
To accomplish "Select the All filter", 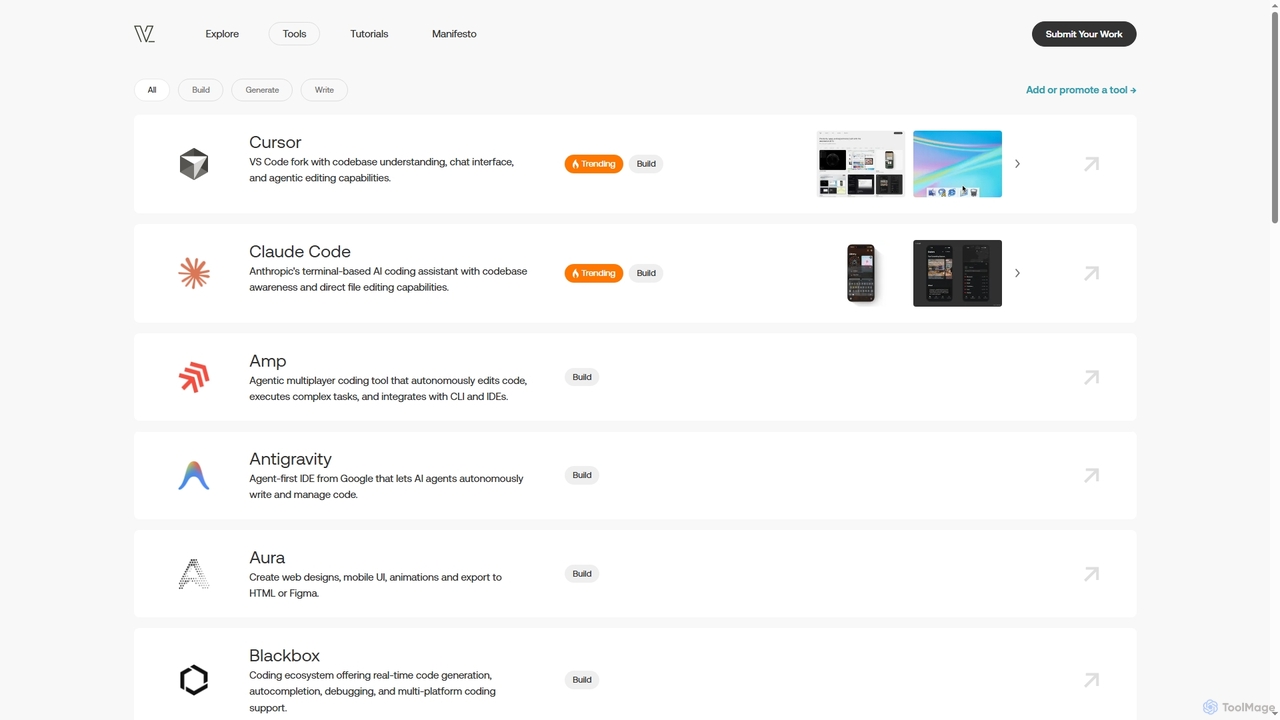I will (x=152, y=90).
